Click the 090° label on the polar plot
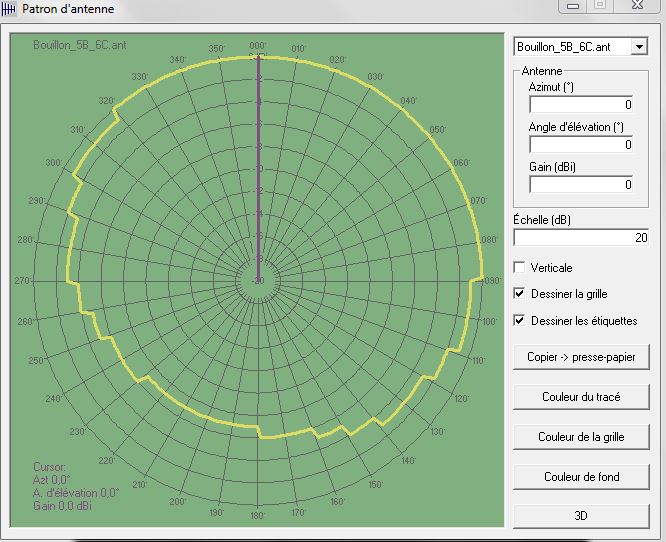The width and height of the screenshot is (666, 542). [492, 281]
